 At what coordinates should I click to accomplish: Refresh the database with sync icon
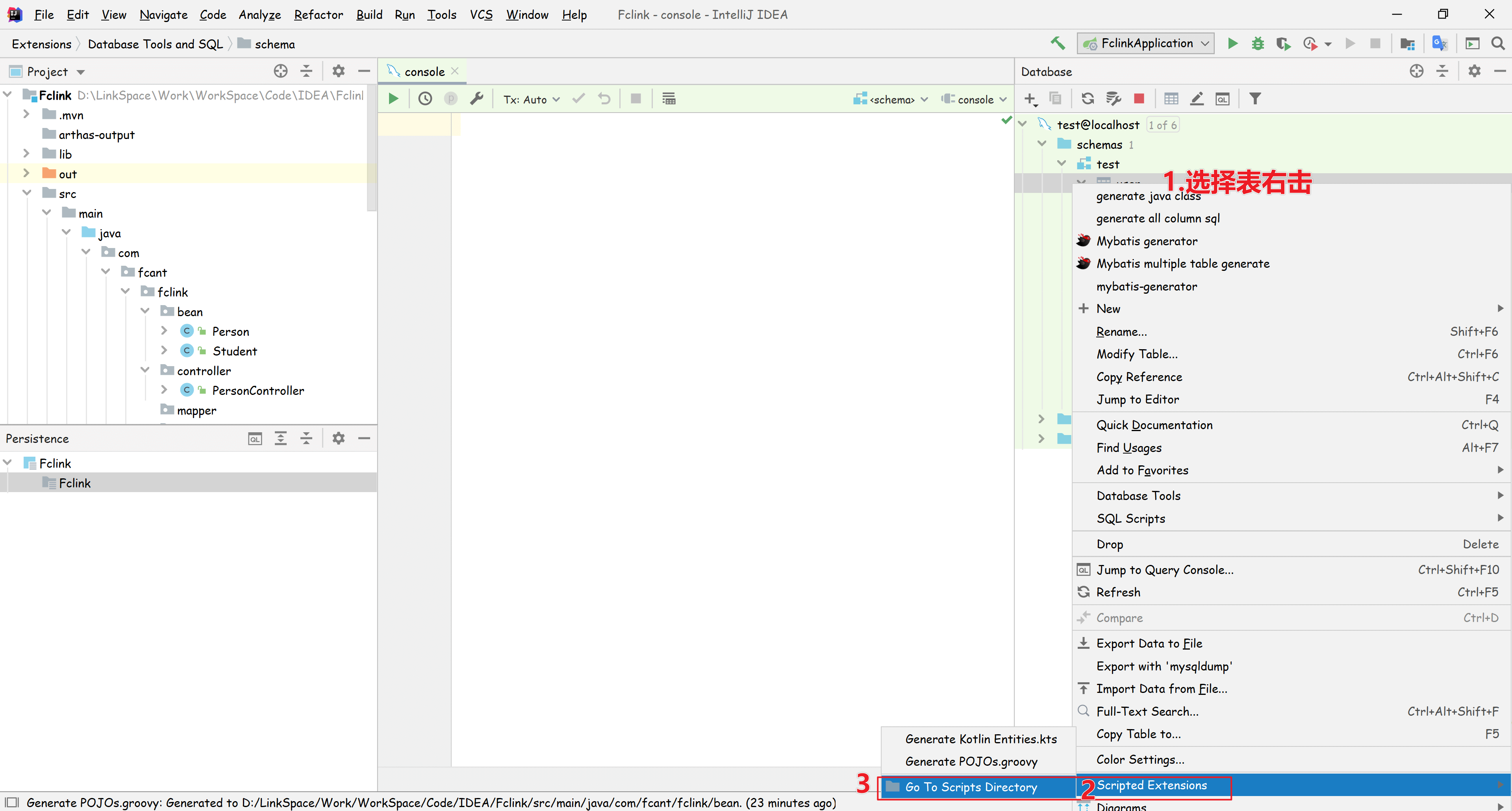tap(1088, 98)
